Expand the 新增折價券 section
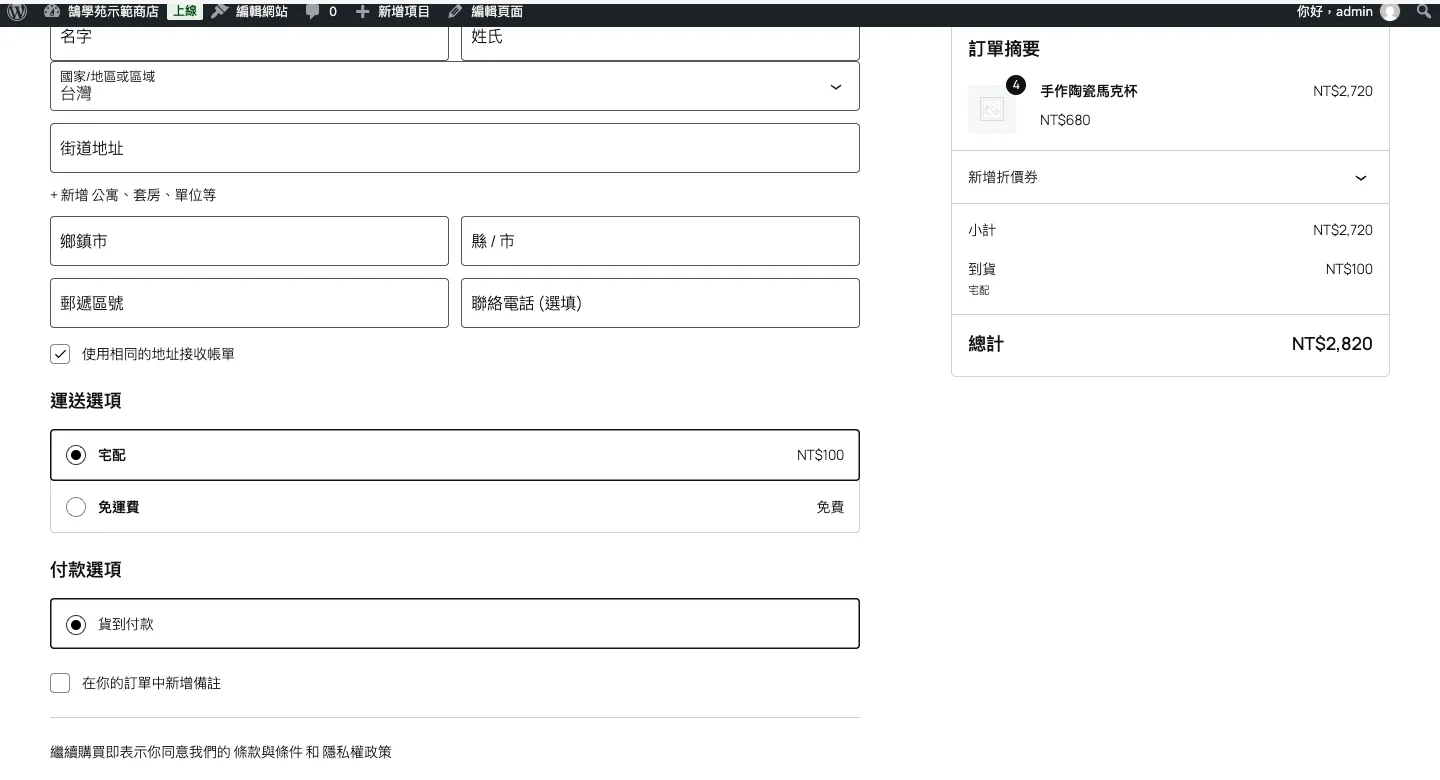The height and width of the screenshot is (780, 1440). [1170, 177]
